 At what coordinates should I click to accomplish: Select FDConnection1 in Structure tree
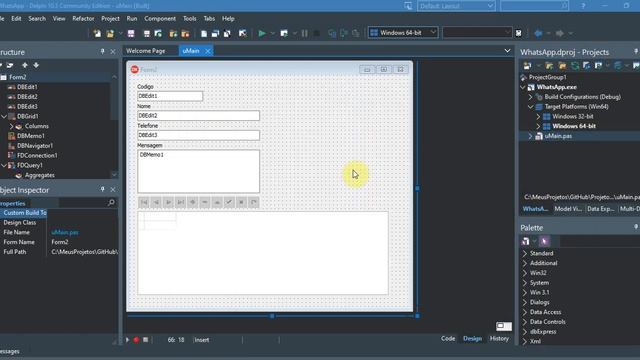[37, 156]
